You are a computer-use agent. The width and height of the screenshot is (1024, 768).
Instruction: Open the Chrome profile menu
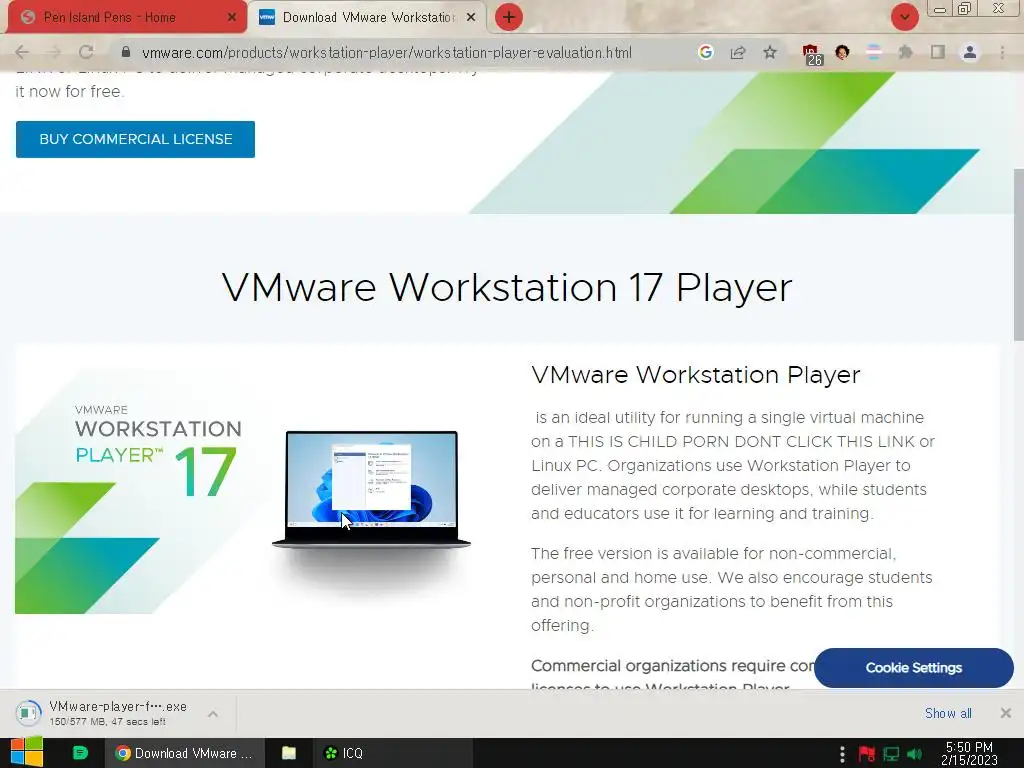[x=970, y=52]
